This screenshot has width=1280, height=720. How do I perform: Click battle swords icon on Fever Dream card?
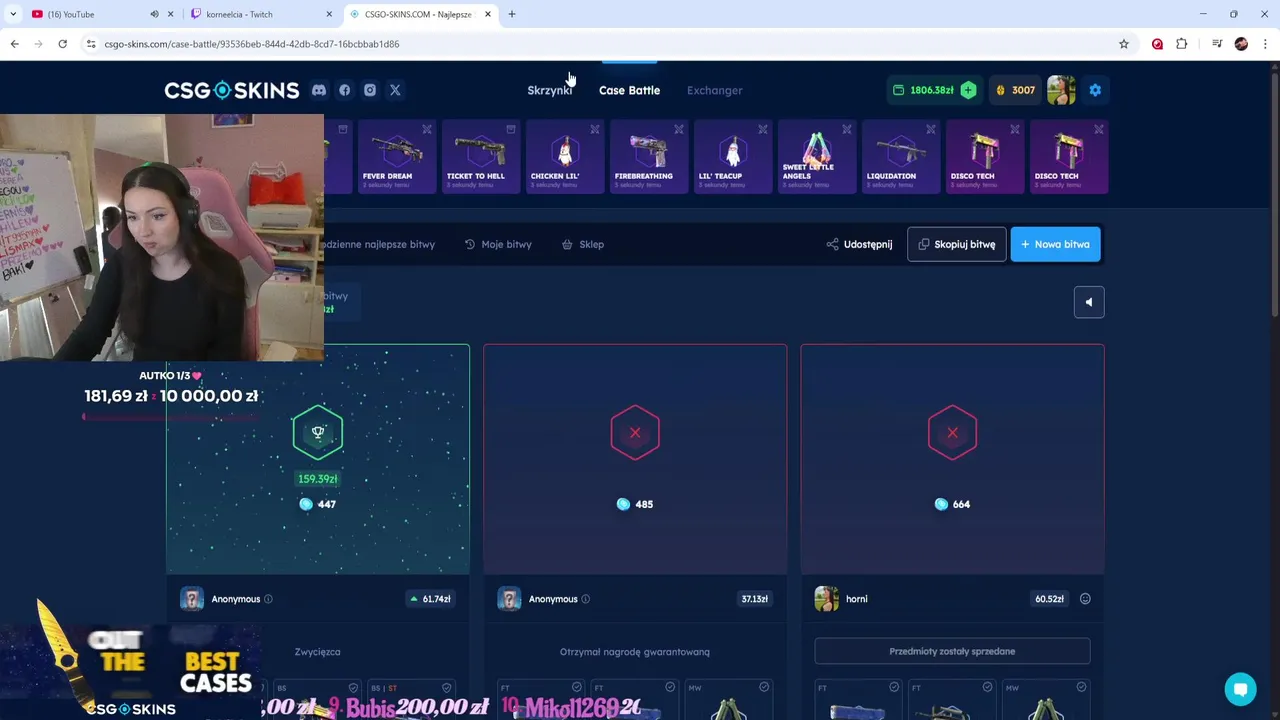click(427, 129)
